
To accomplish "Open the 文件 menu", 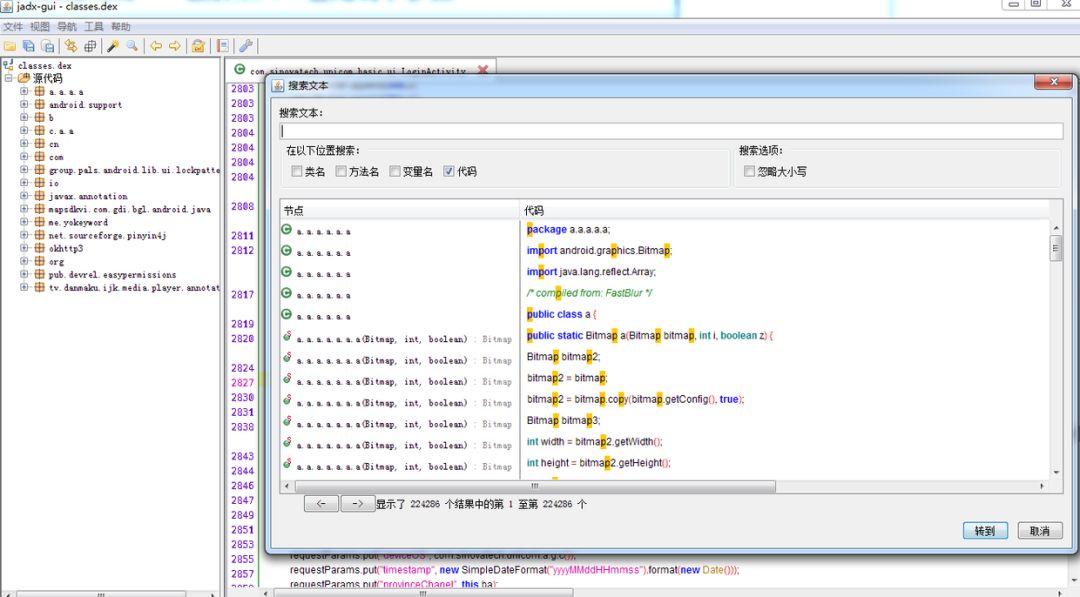I will click(x=13, y=27).
